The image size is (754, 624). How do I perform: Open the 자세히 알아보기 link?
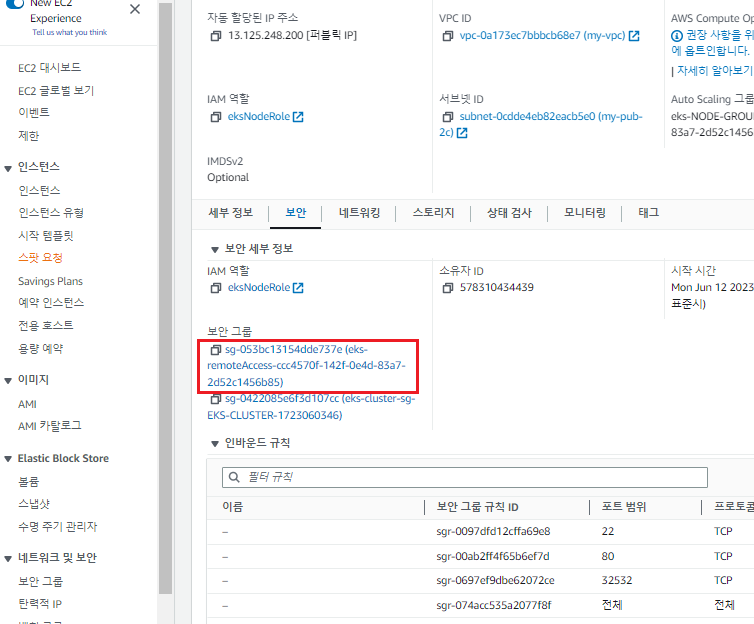point(715,71)
